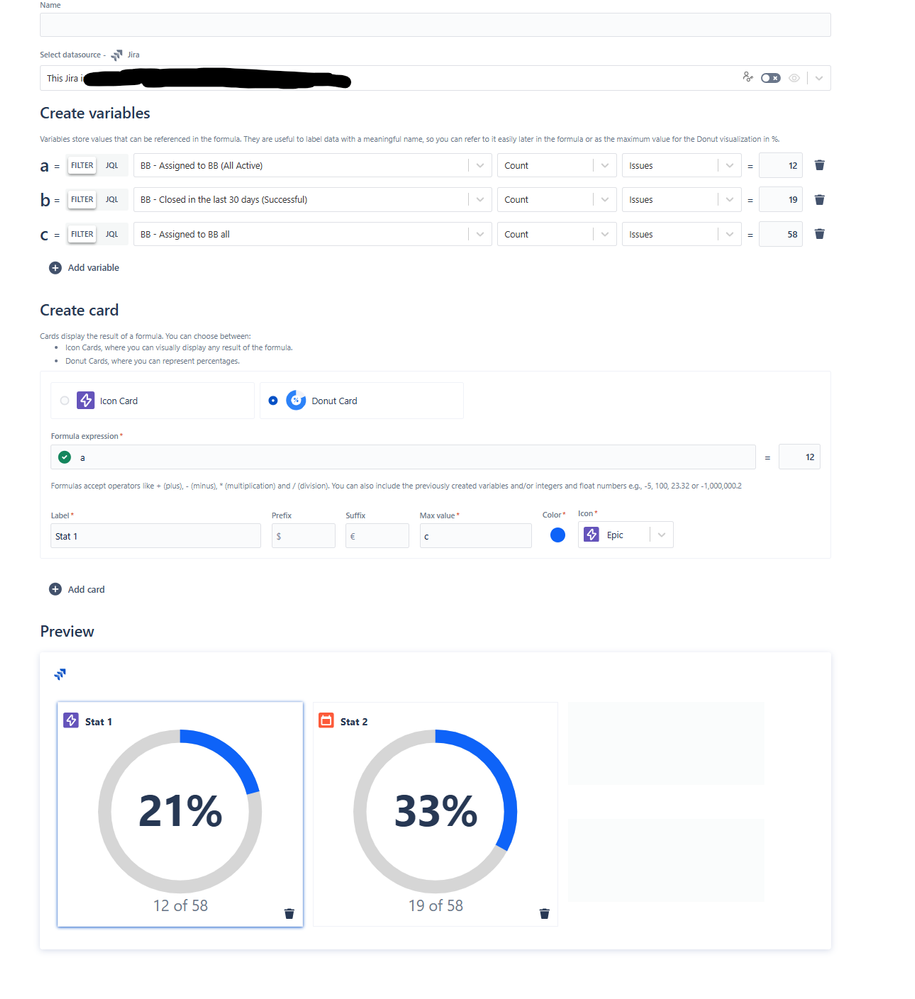Screen dimensions: 915x999
Task: Click the 21% donut value
Action: click(x=180, y=811)
